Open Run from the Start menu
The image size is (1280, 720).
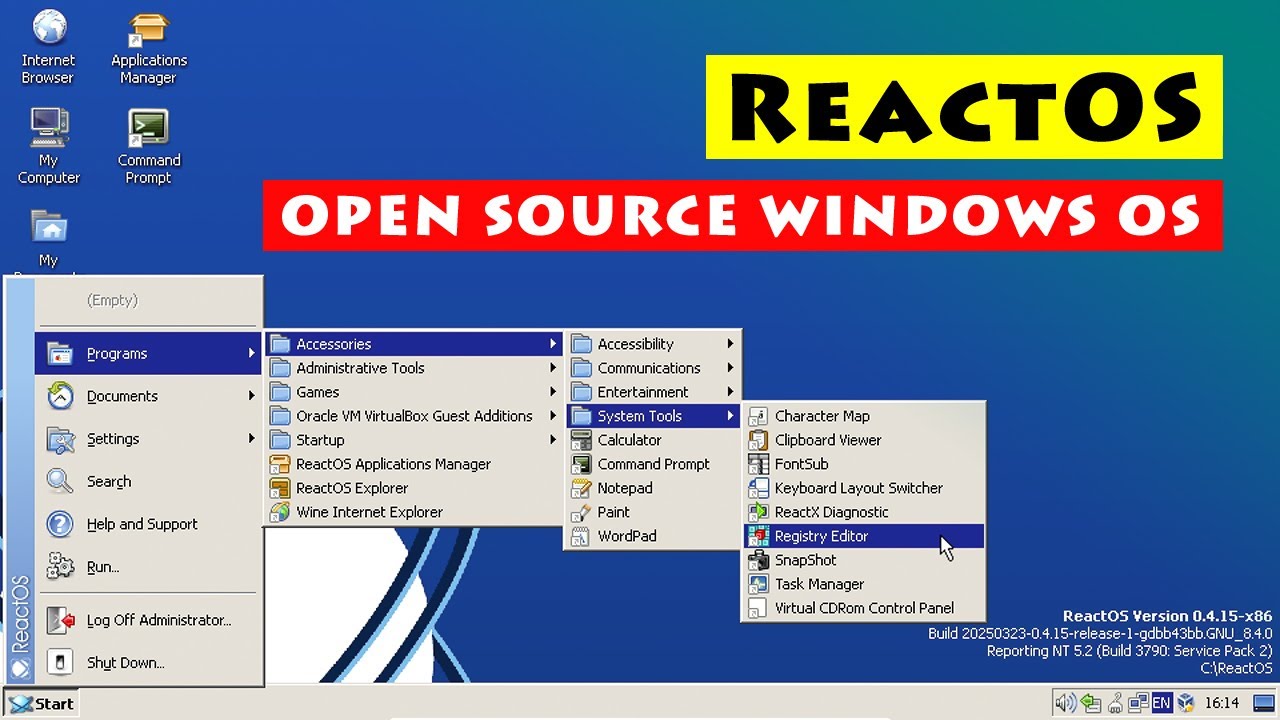click(x=101, y=566)
